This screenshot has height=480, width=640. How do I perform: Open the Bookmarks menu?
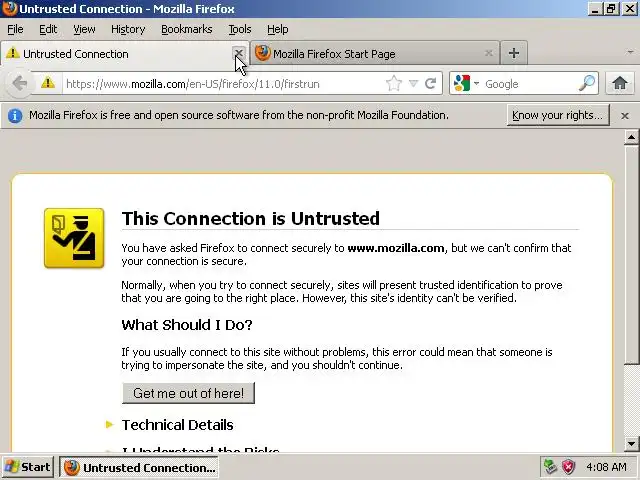(187, 29)
